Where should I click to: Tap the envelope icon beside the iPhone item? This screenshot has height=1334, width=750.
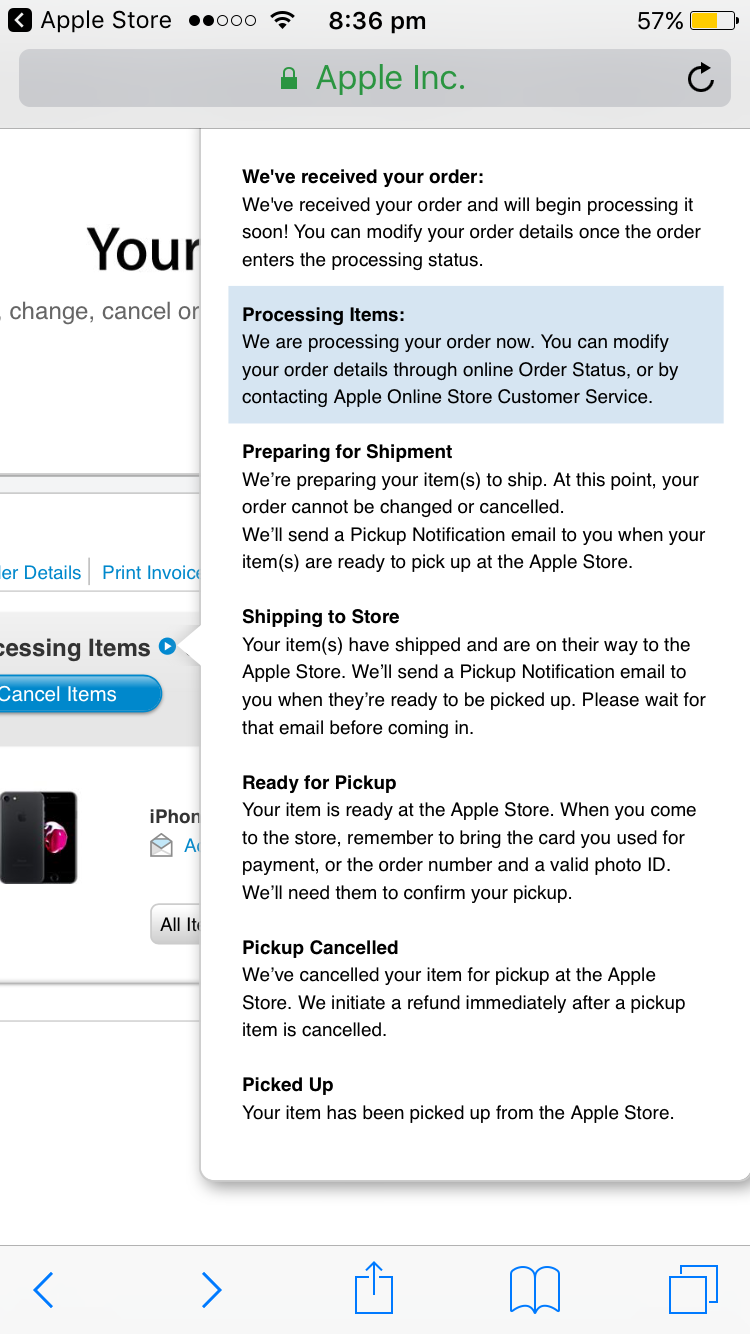[x=161, y=846]
